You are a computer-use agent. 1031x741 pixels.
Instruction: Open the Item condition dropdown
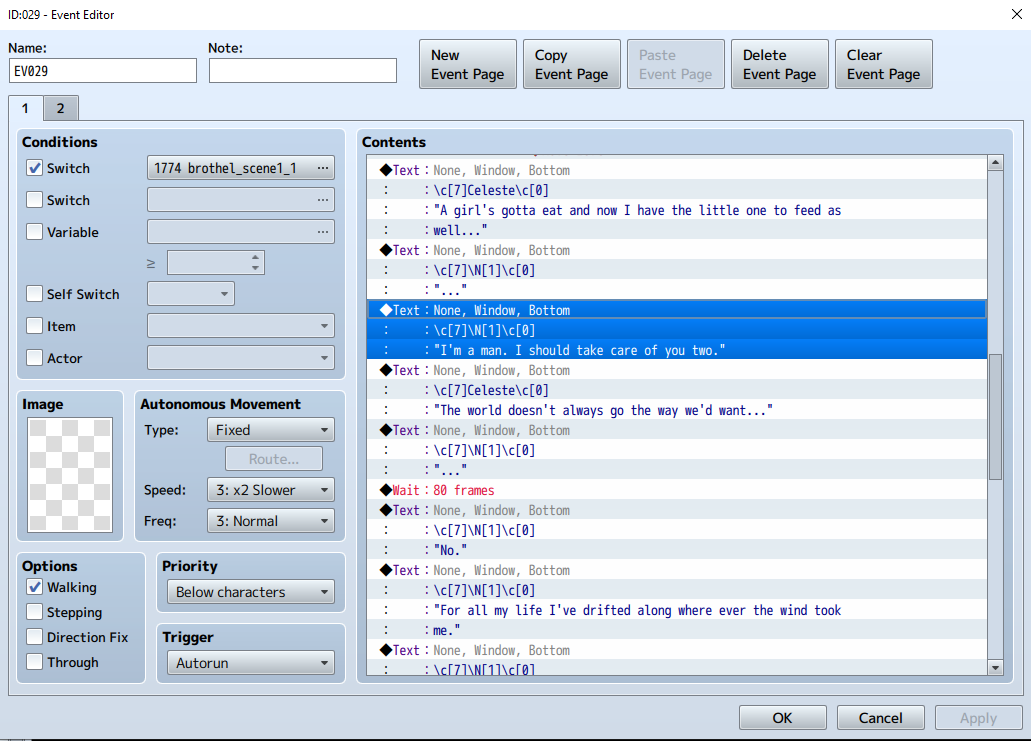coord(241,326)
